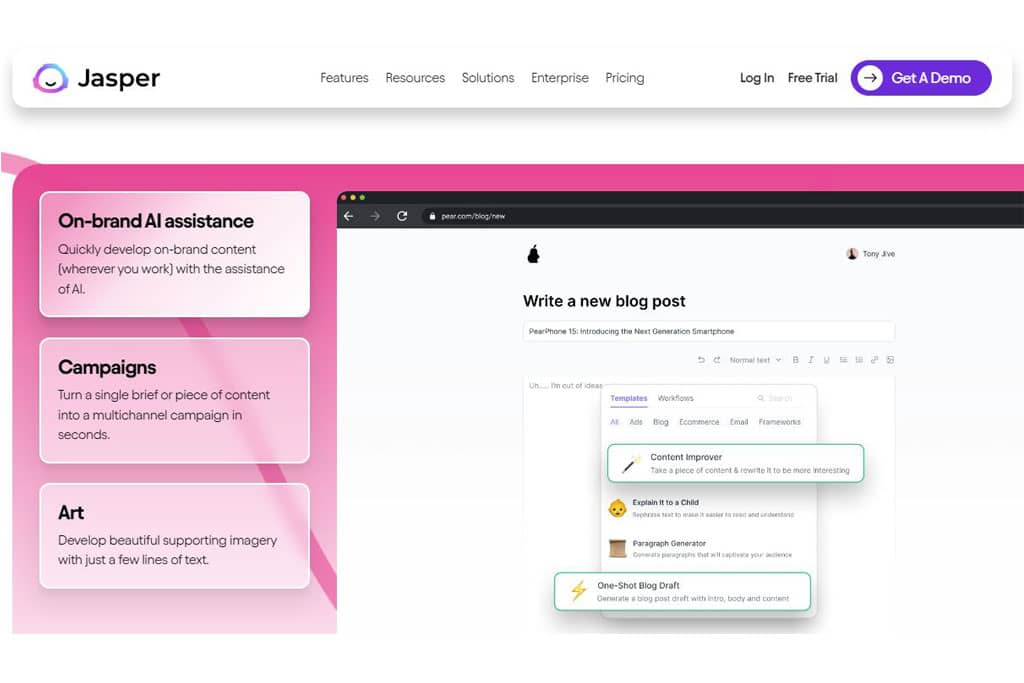Click the blog post title input field

(x=709, y=330)
